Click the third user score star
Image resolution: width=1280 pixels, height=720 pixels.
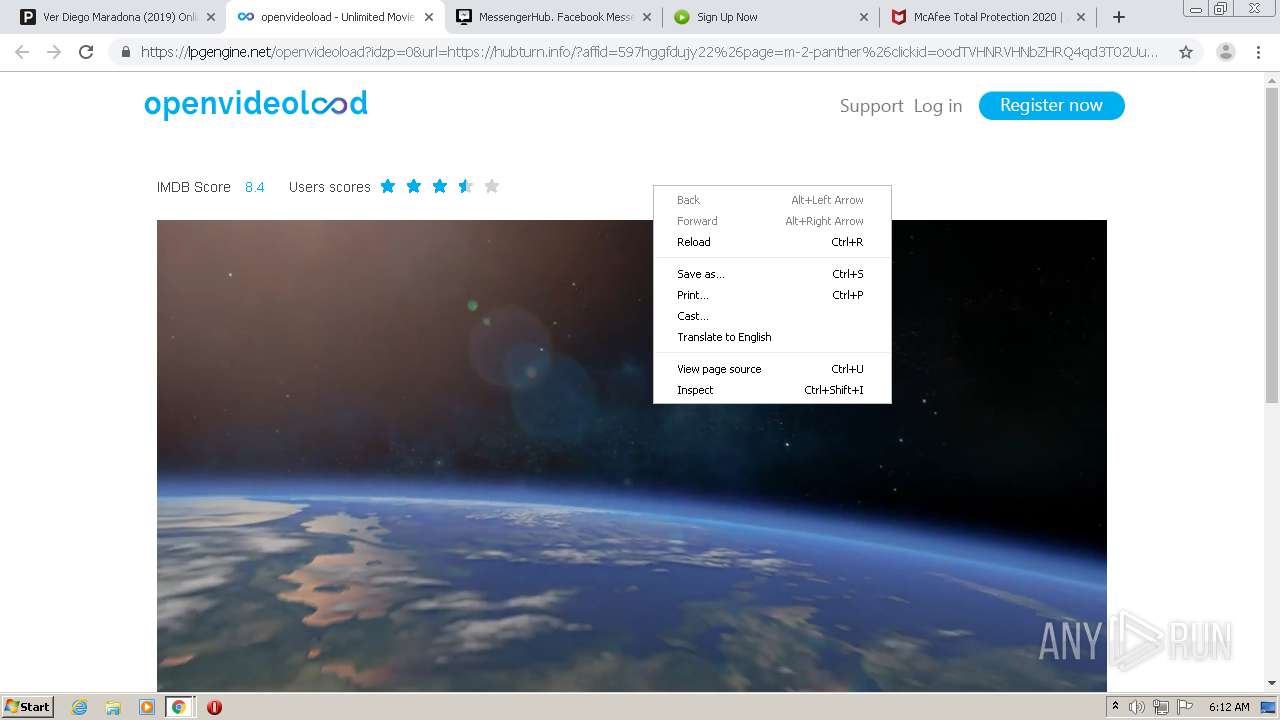pos(440,186)
